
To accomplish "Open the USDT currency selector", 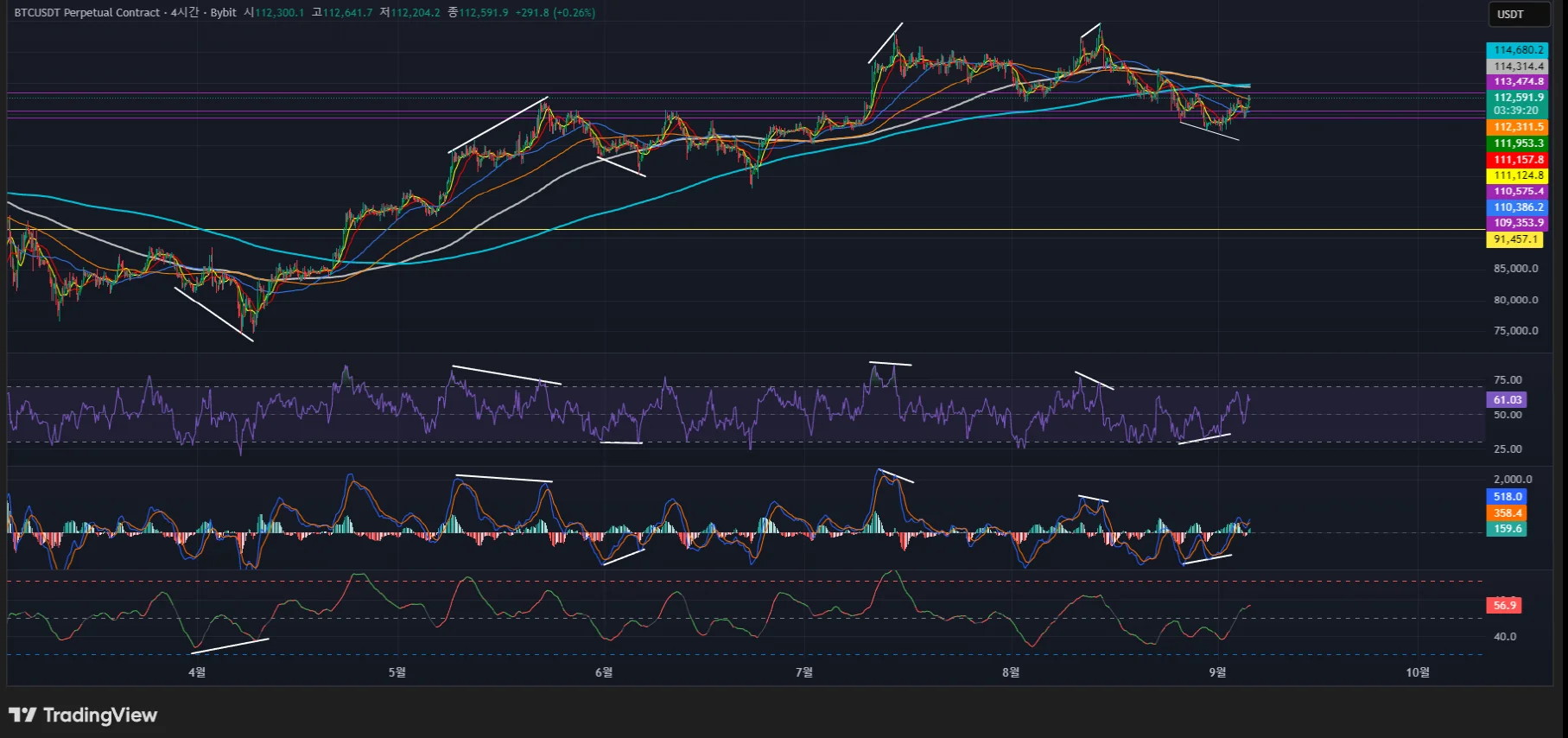I will click(1517, 14).
